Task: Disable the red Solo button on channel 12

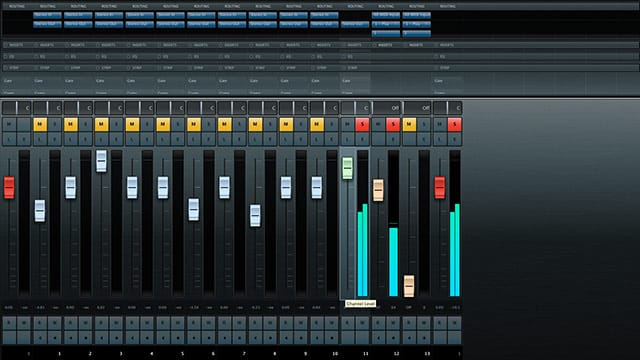Action: click(x=393, y=124)
